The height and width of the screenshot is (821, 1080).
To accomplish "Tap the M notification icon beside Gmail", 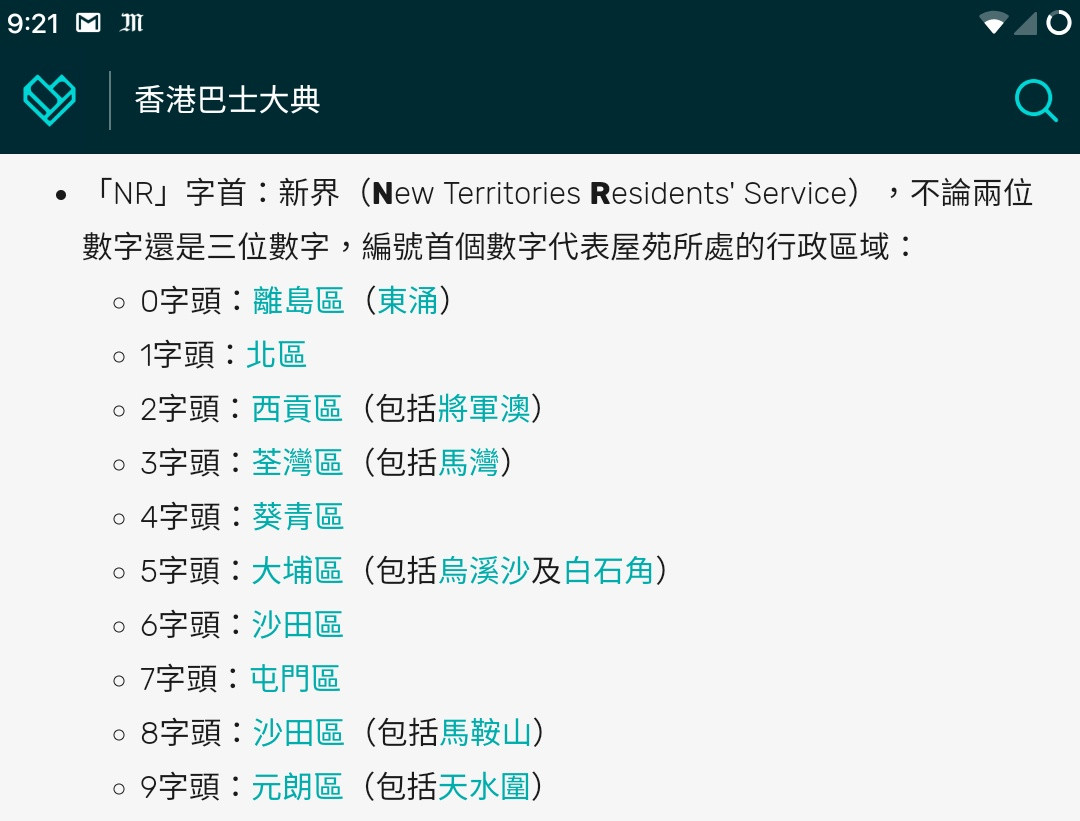I will coord(131,23).
